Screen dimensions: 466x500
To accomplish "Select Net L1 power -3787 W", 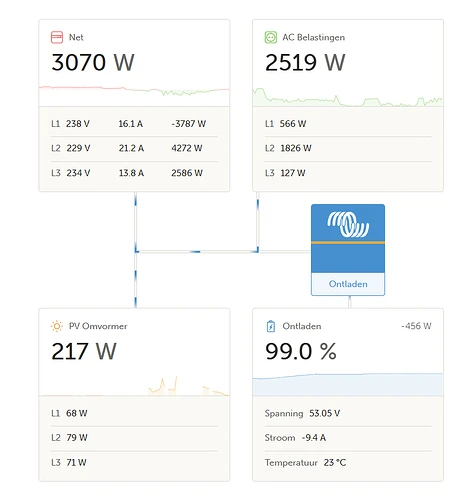I will pyautogui.click(x=189, y=124).
